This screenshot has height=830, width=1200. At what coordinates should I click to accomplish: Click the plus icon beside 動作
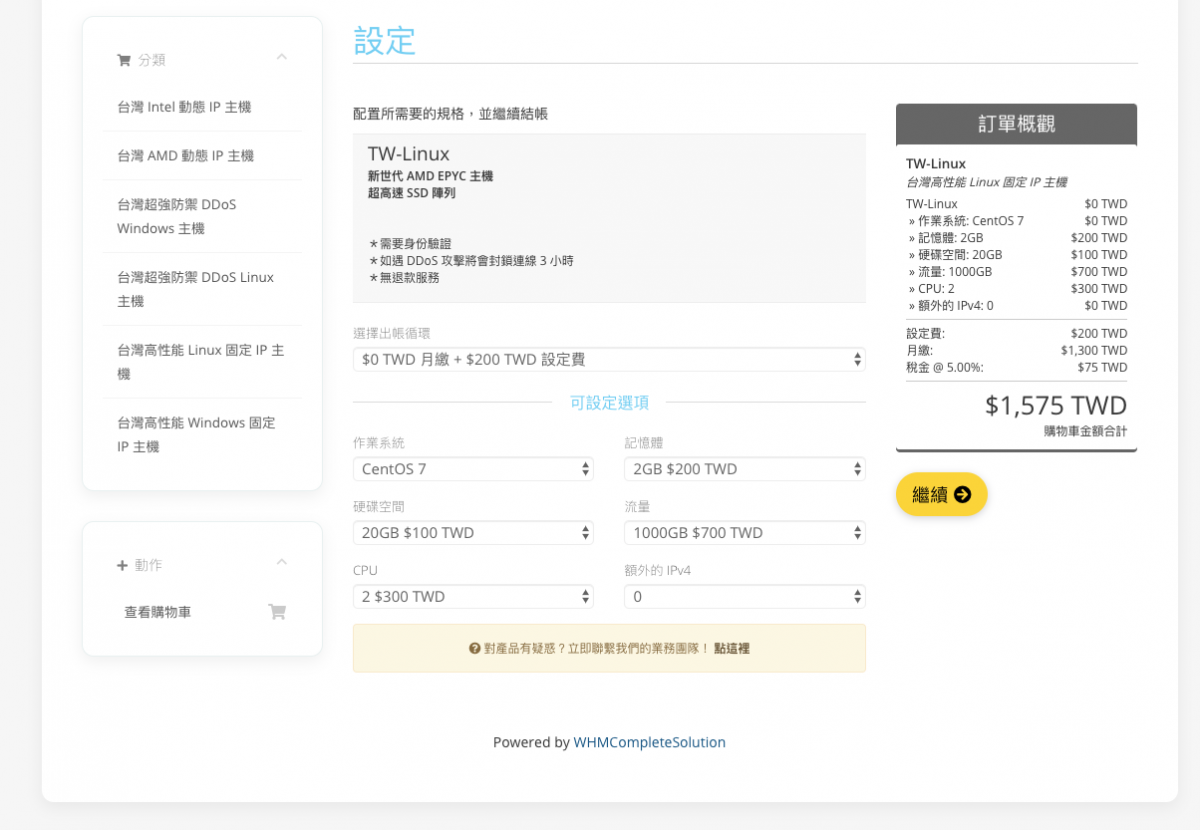point(122,565)
